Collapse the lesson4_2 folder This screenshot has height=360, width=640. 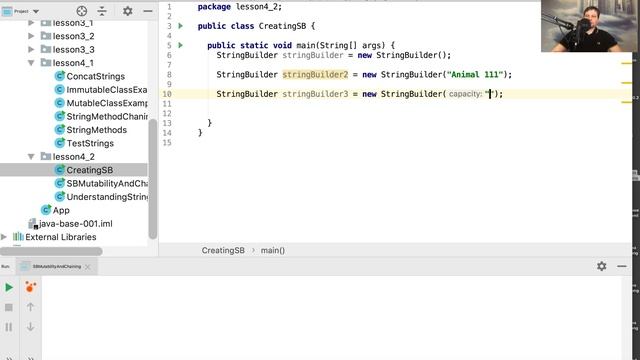[31, 157]
